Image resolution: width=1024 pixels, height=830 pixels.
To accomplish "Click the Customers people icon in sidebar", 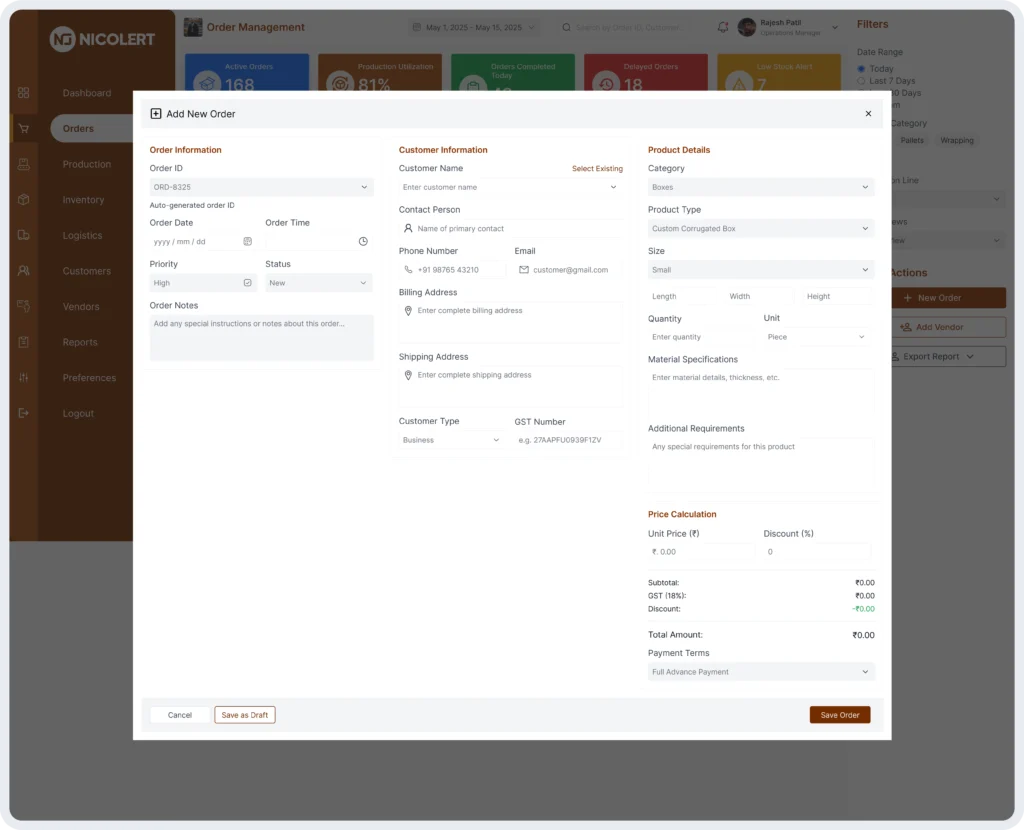I will coord(23,271).
